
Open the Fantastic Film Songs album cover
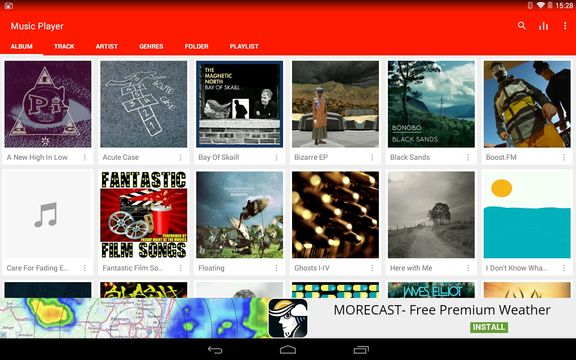point(144,215)
